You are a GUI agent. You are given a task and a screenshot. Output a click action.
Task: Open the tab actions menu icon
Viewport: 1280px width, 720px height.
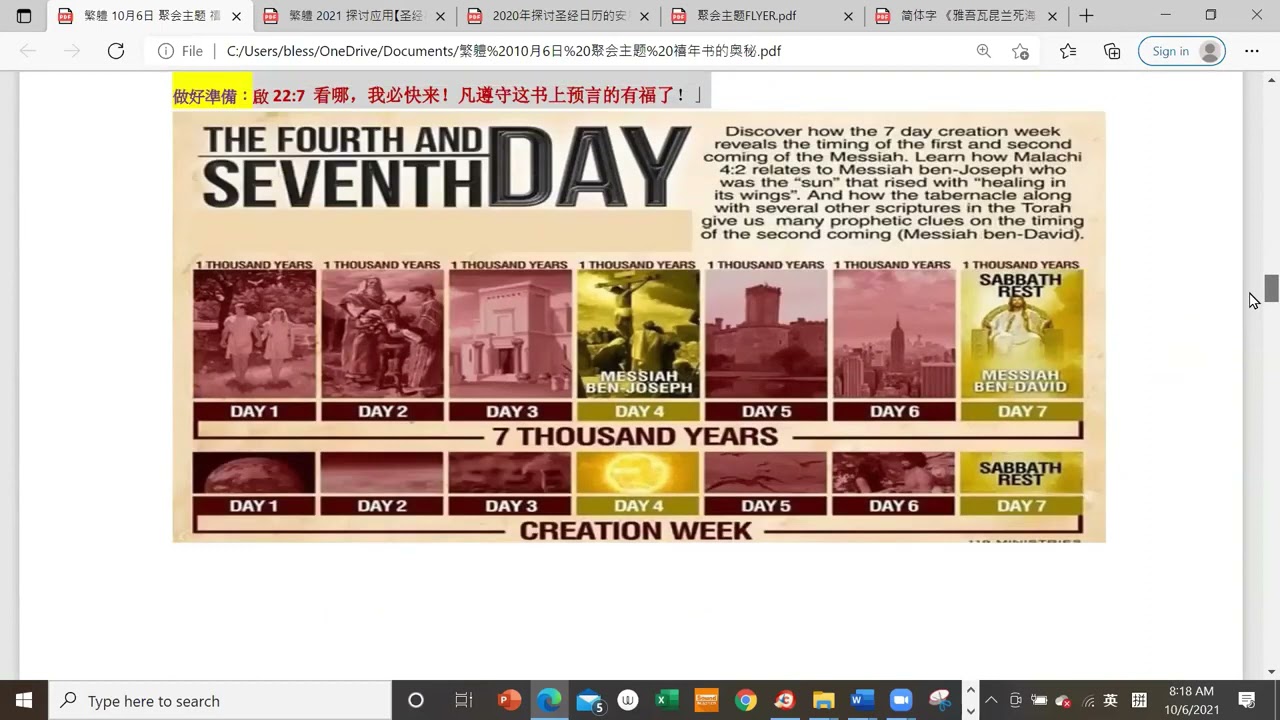coord(24,16)
